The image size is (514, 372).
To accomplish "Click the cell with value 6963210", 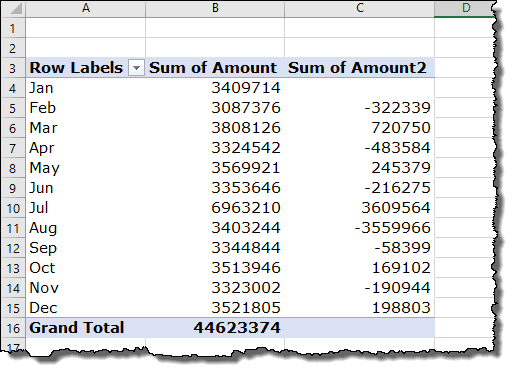I will tap(215, 208).
